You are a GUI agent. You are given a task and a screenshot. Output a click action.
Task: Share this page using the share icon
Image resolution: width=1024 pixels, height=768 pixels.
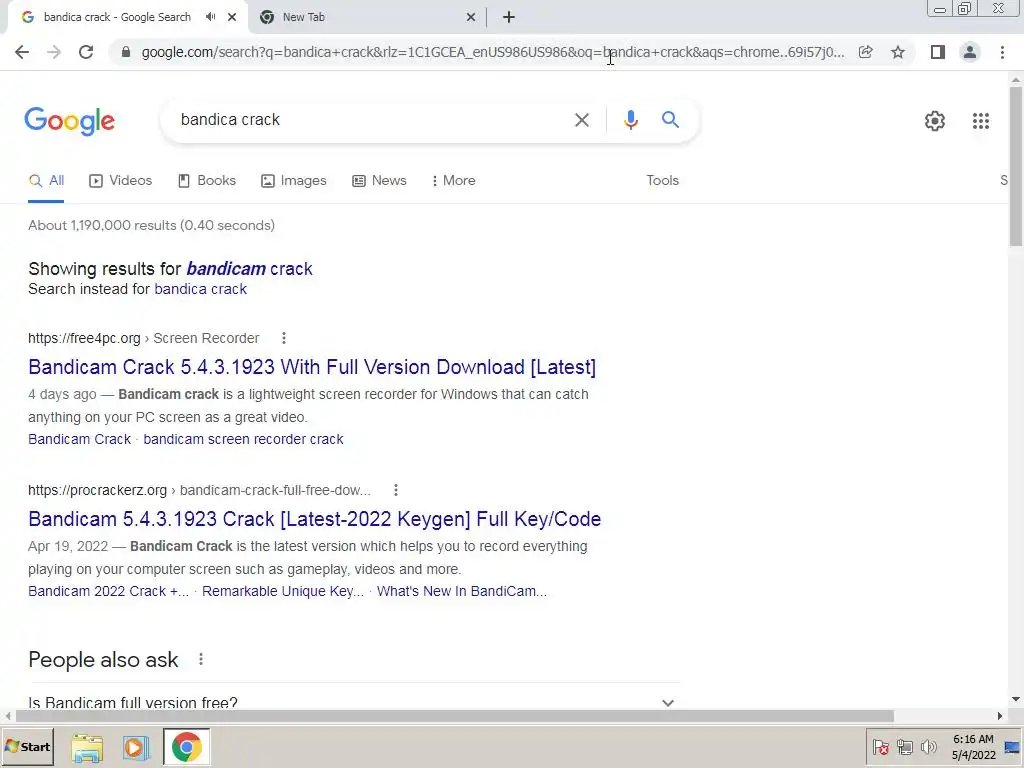point(865,52)
